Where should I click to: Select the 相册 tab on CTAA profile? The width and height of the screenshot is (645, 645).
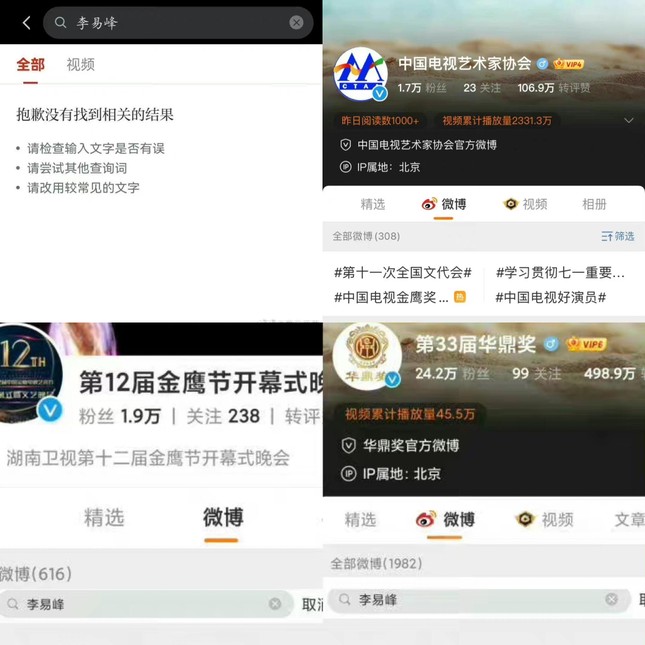(594, 204)
